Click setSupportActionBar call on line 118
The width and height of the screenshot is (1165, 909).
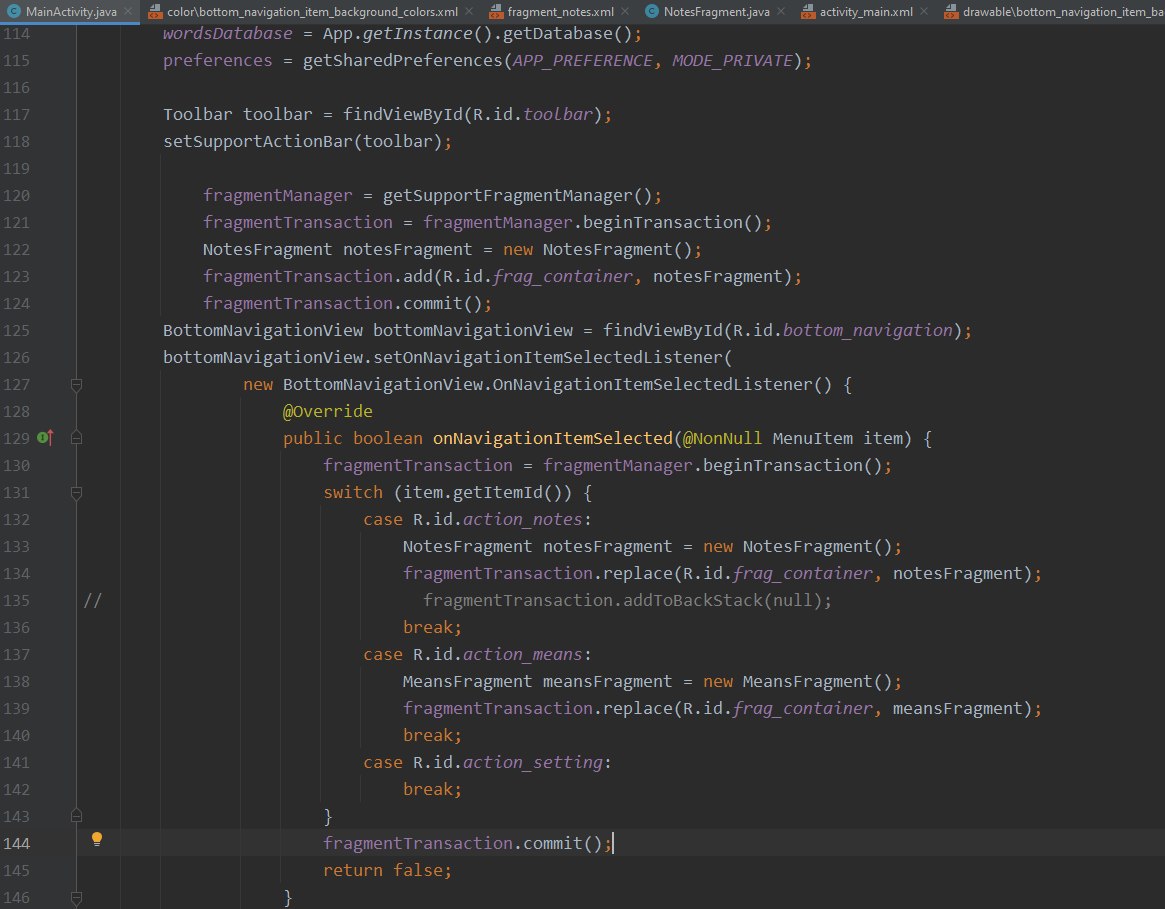coord(257,141)
